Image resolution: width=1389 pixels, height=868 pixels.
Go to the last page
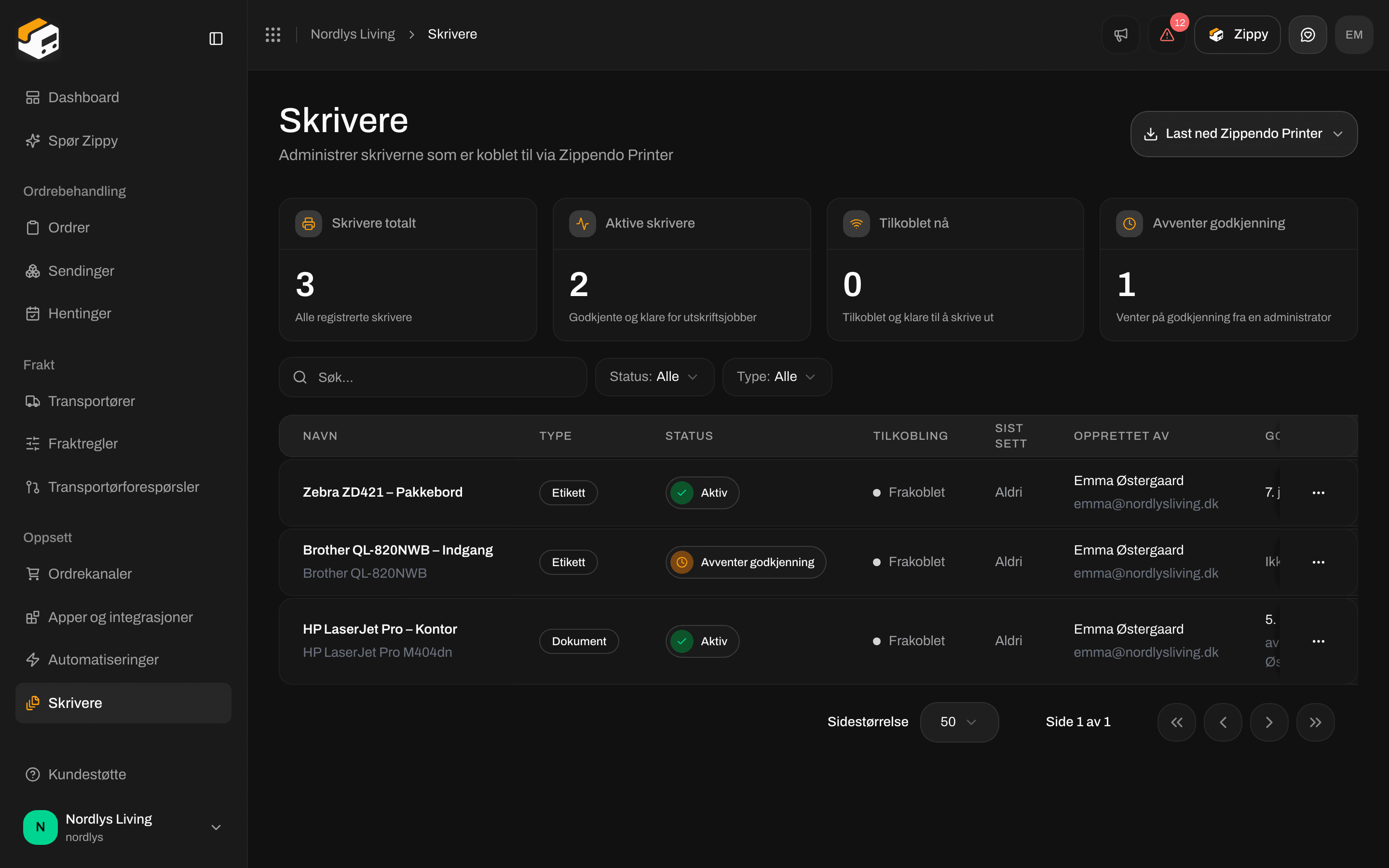tap(1315, 722)
